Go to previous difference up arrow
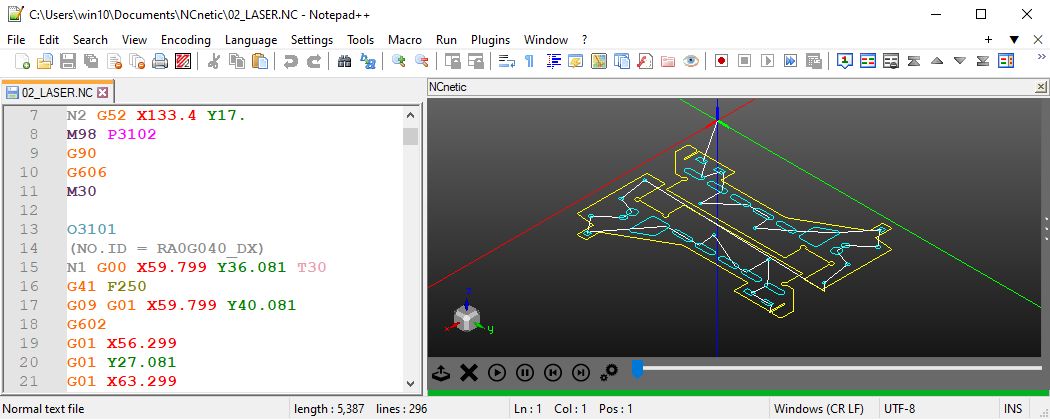The height and width of the screenshot is (420, 1050). click(937, 62)
